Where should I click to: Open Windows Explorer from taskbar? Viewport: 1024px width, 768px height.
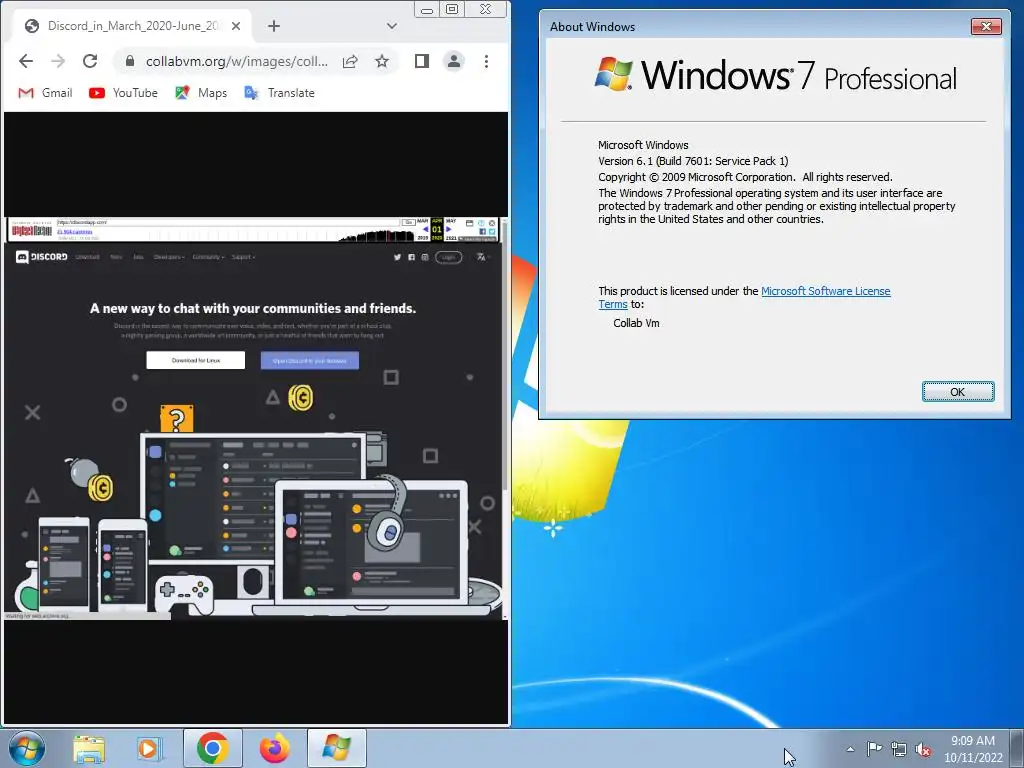pos(89,748)
